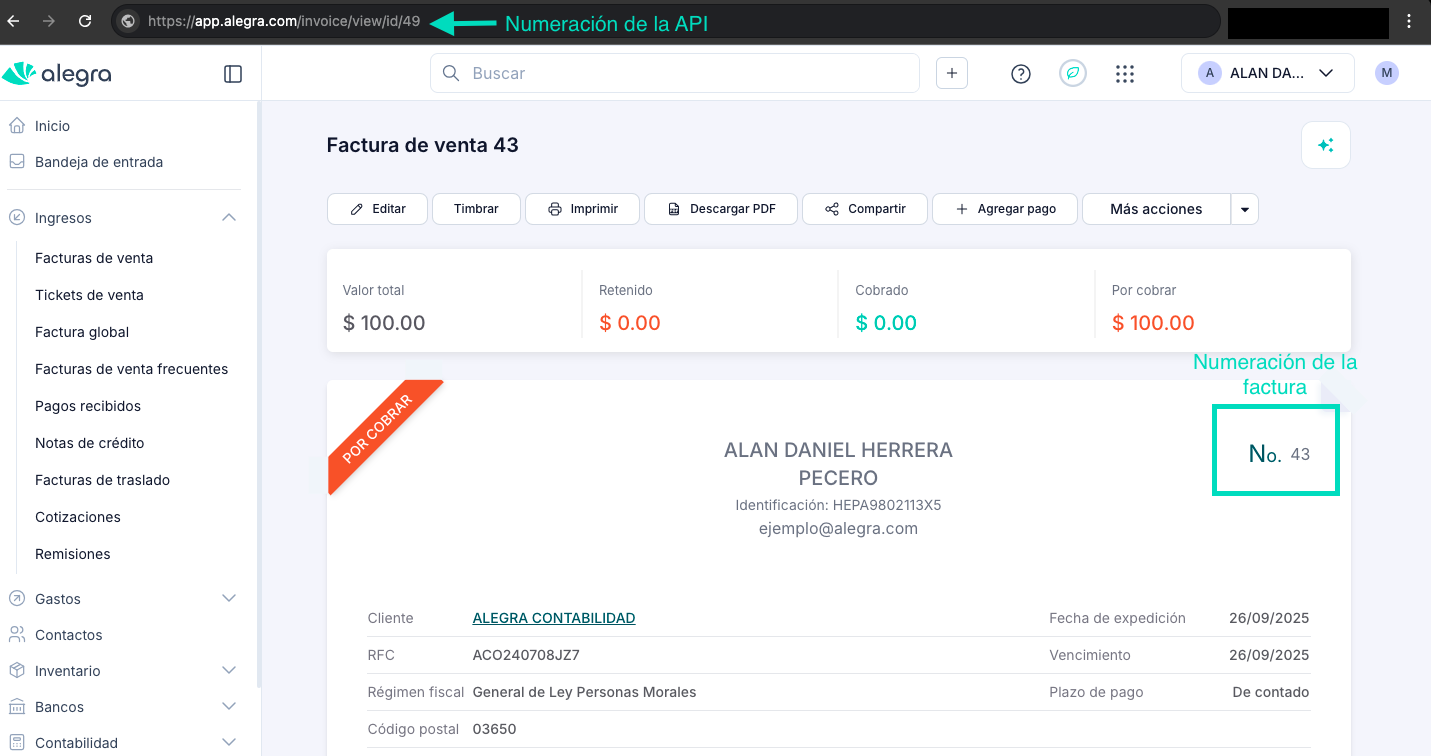This screenshot has height=756, width=1431.
Task: Collapse the Ingresos section chevron
Action: point(229,217)
